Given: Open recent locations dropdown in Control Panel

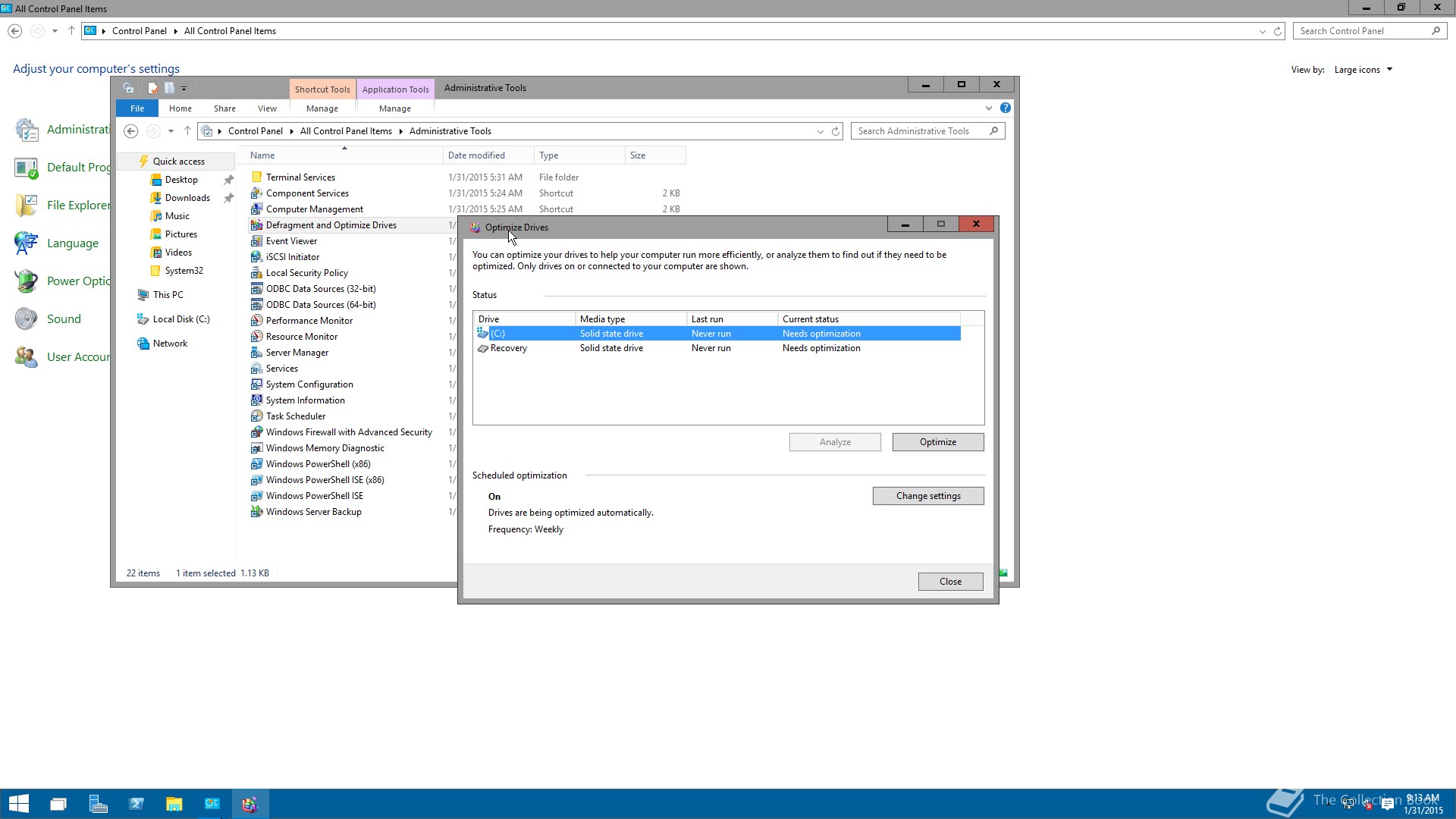Looking at the screenshot, I should [x=55, y=31].
